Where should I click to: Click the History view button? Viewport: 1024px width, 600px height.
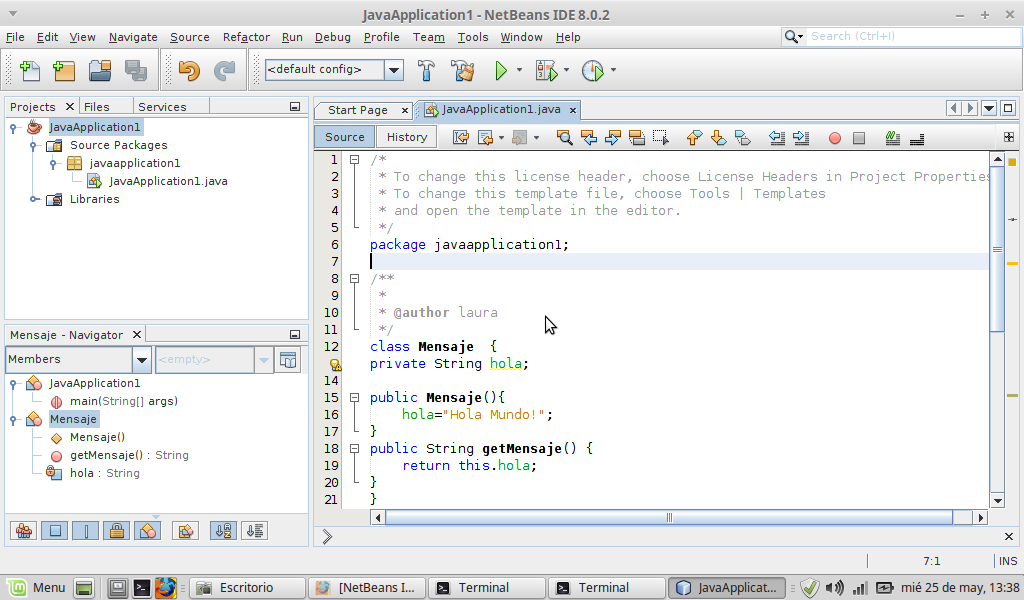pyautogui.click(x=407, y=137)
